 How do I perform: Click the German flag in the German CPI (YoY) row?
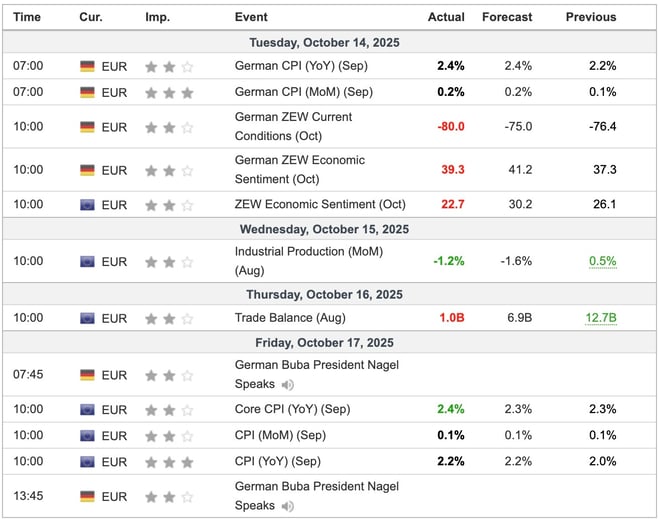[89, 66]
